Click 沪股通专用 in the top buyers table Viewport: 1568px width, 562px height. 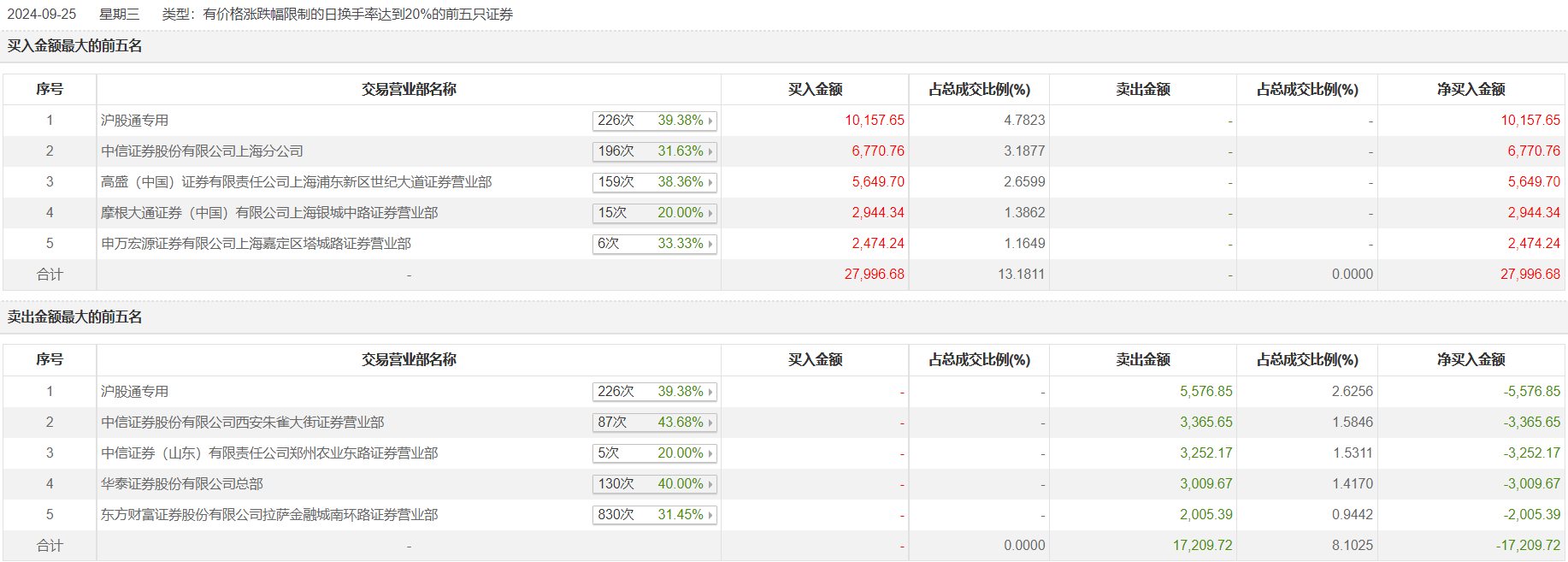[x=135, y=121]
